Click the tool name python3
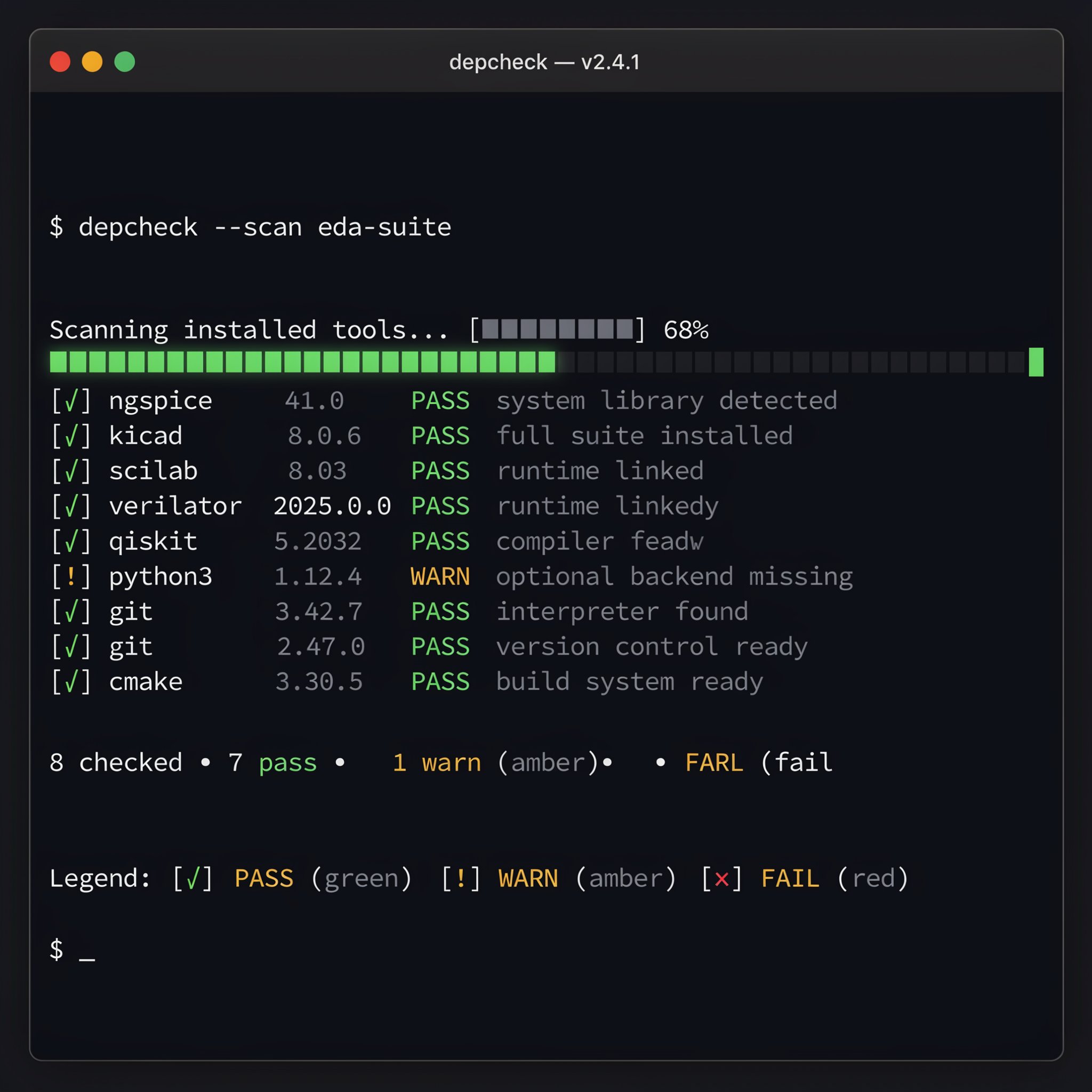 pyautogui.click(x=160, y=577)
